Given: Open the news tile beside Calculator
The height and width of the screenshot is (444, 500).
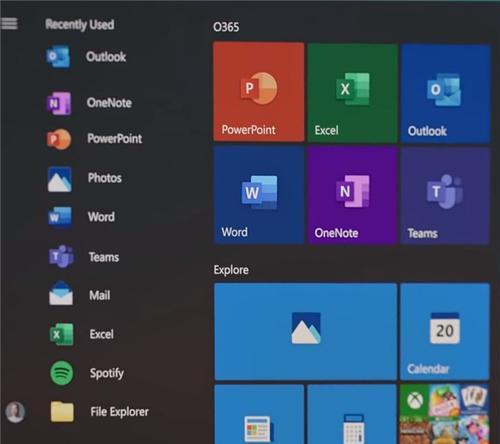Looking at the screenshot, I should pyautogui.click(x=259, y=414).
